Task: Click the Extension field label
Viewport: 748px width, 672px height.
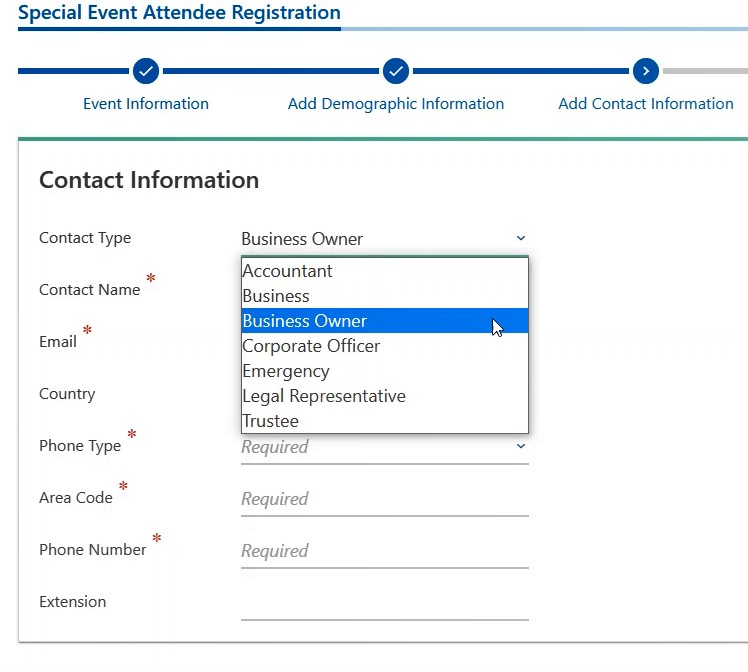Action: click(x=73, y=601)
